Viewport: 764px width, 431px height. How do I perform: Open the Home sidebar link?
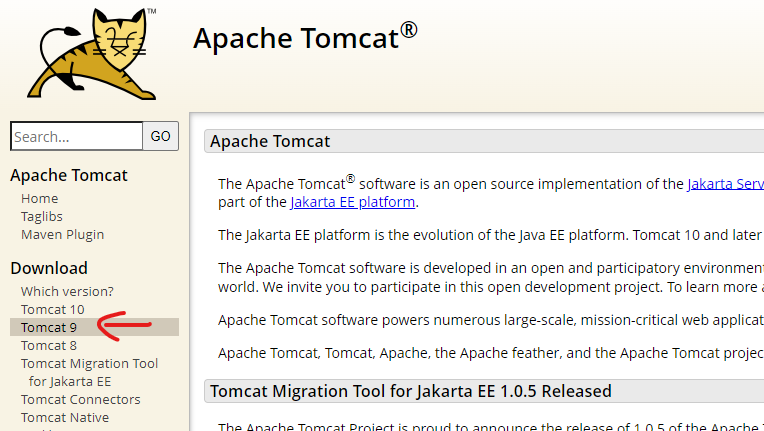point(39,198)
